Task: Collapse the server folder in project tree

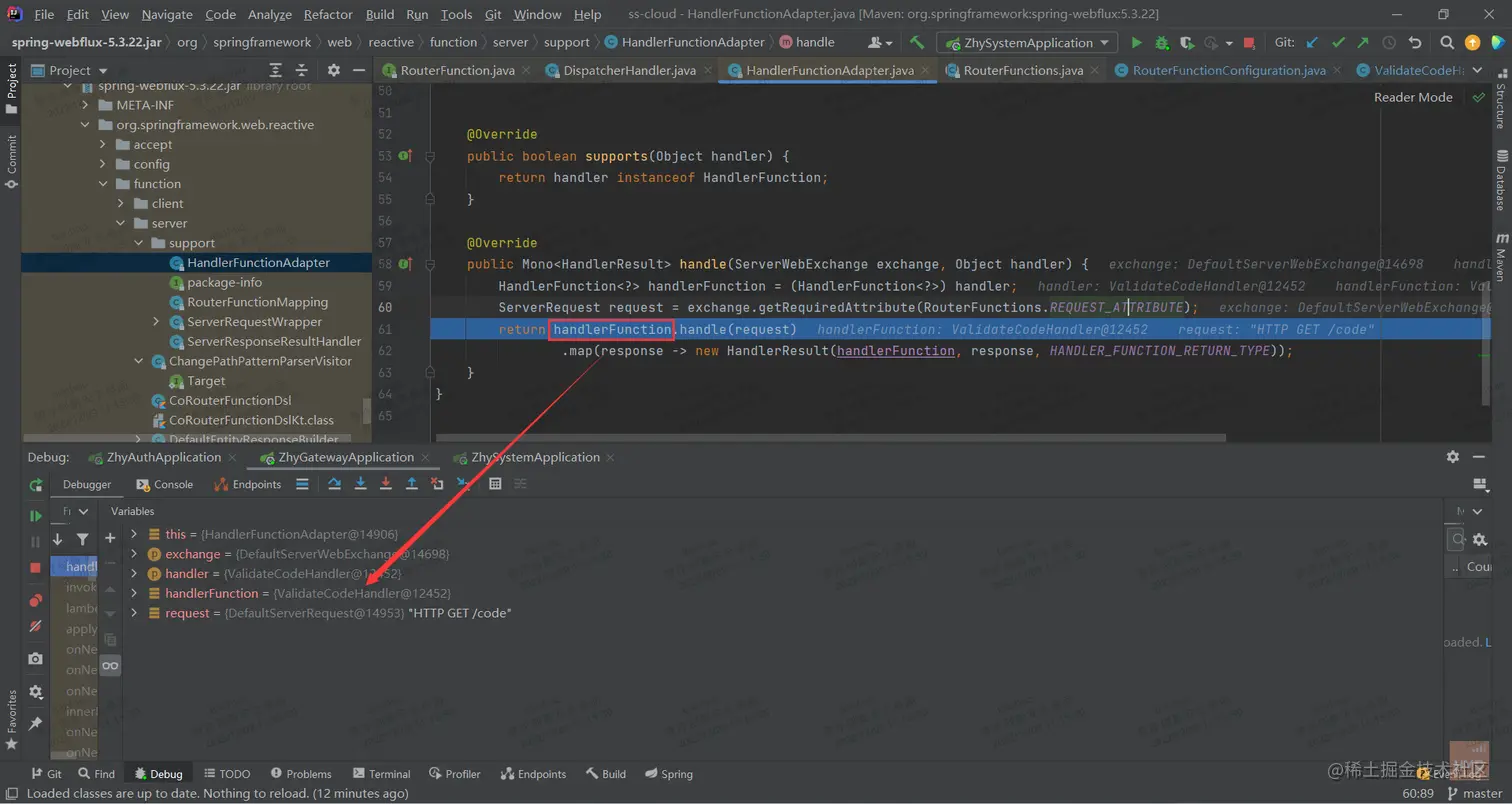Action: click(119, 223)
